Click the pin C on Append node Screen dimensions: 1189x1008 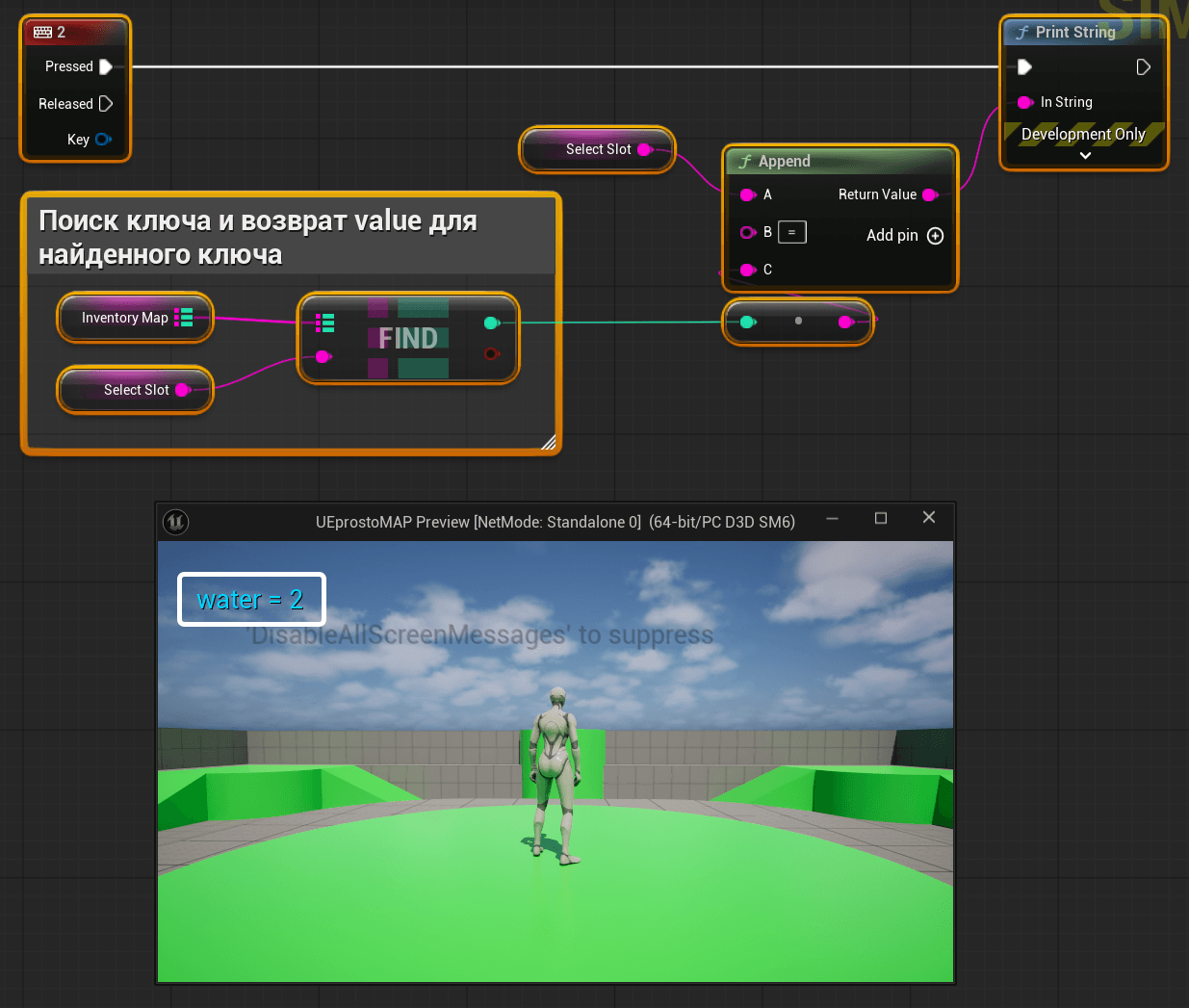tap(747, 270)
